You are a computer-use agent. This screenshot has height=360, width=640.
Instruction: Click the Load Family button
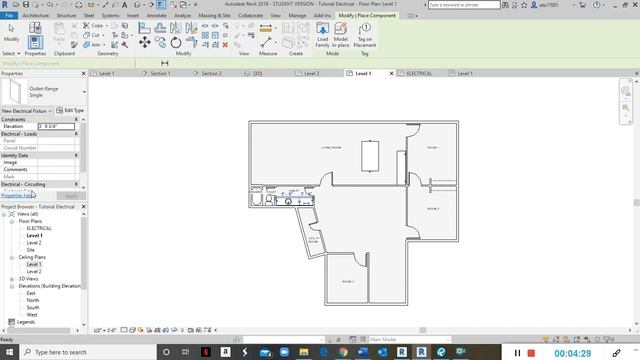(322, 35)
